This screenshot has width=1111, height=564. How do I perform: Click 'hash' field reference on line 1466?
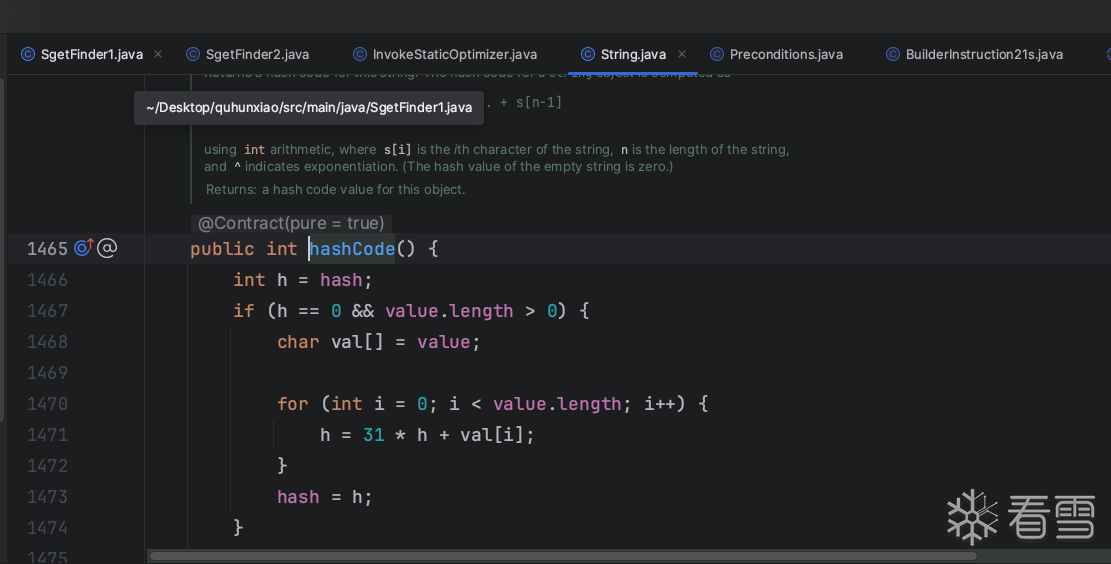point(342,280)
